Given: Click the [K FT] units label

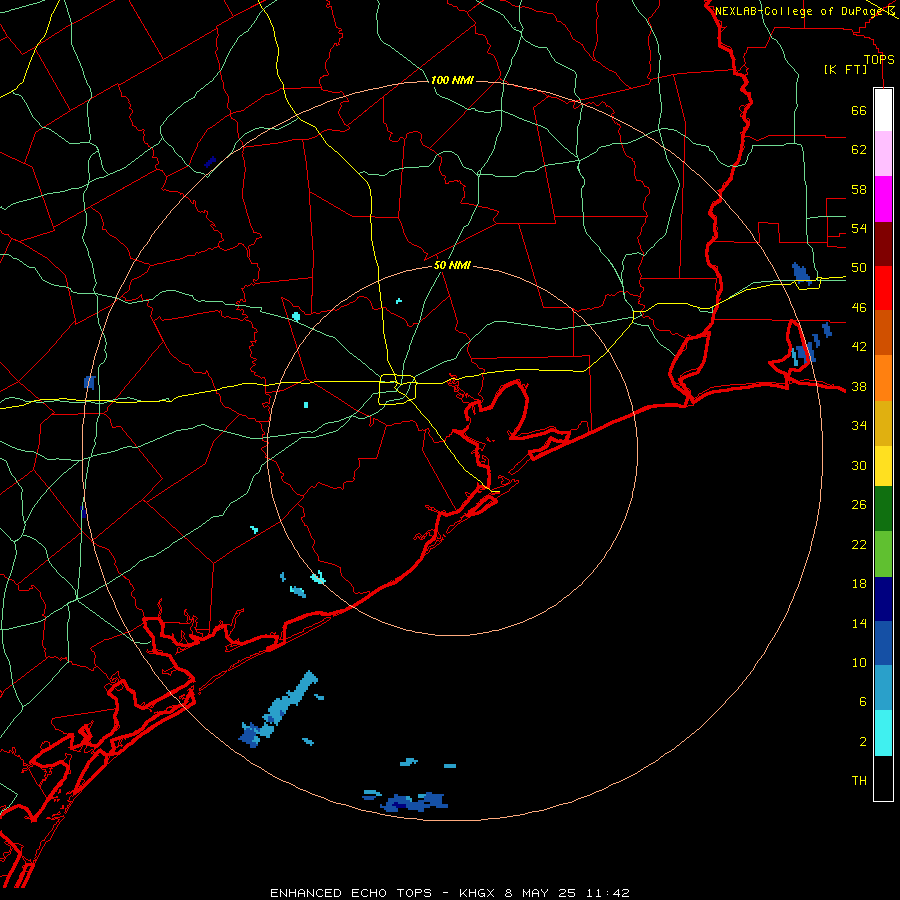Looking at the screenshot, I should coord(845,70).
